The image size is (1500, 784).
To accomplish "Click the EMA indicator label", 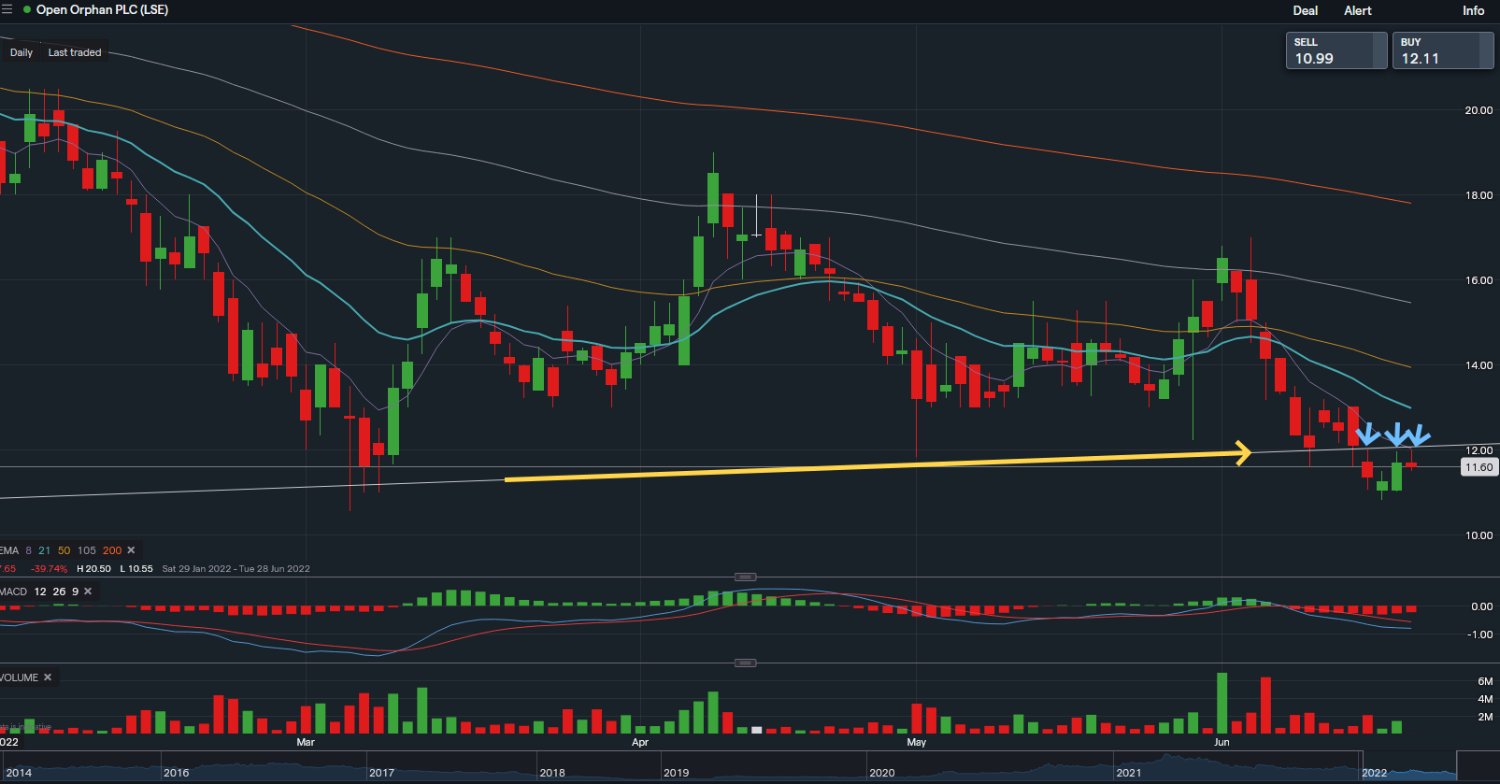I will 9,550.
